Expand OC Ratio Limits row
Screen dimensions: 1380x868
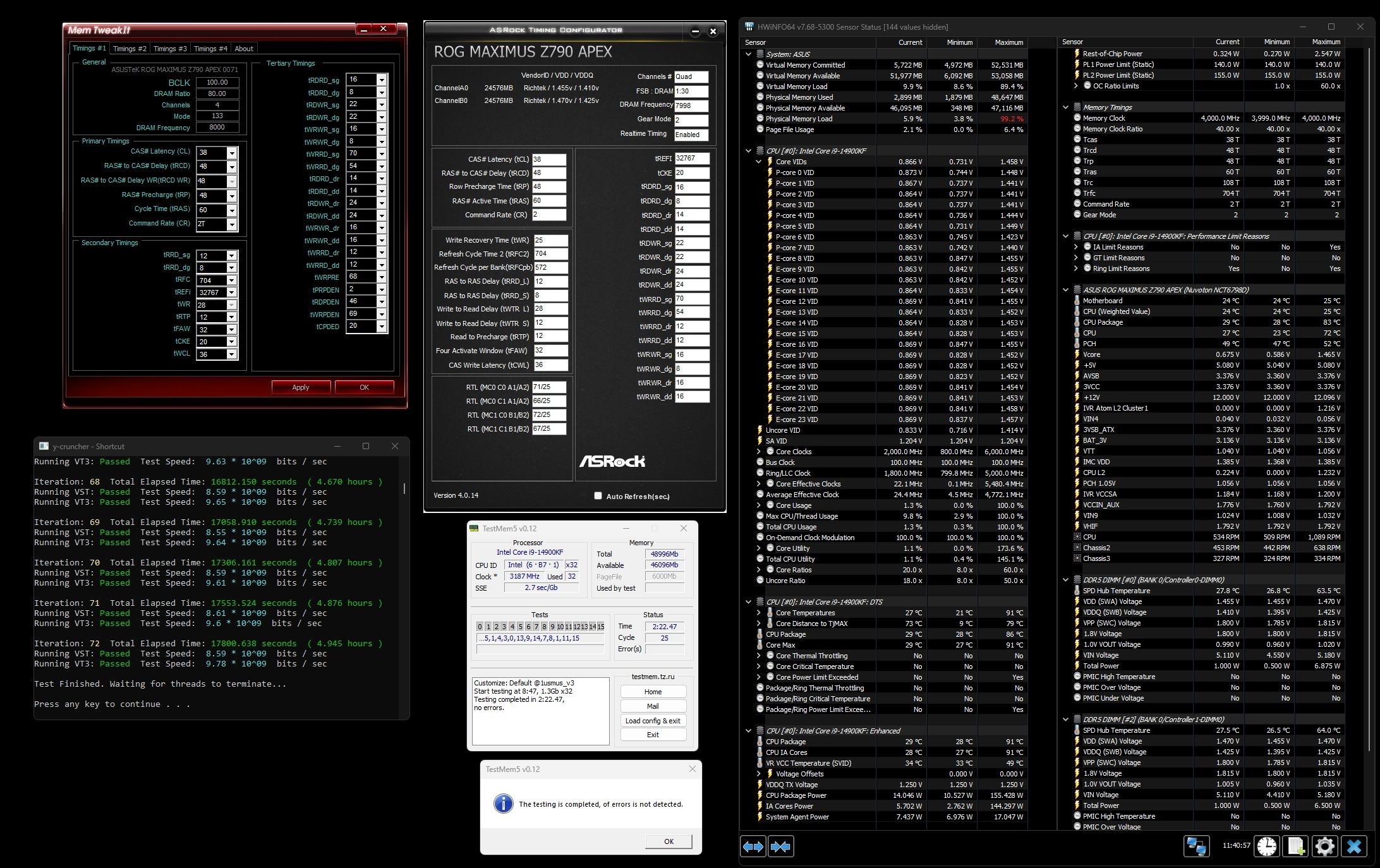[1075, 86]
